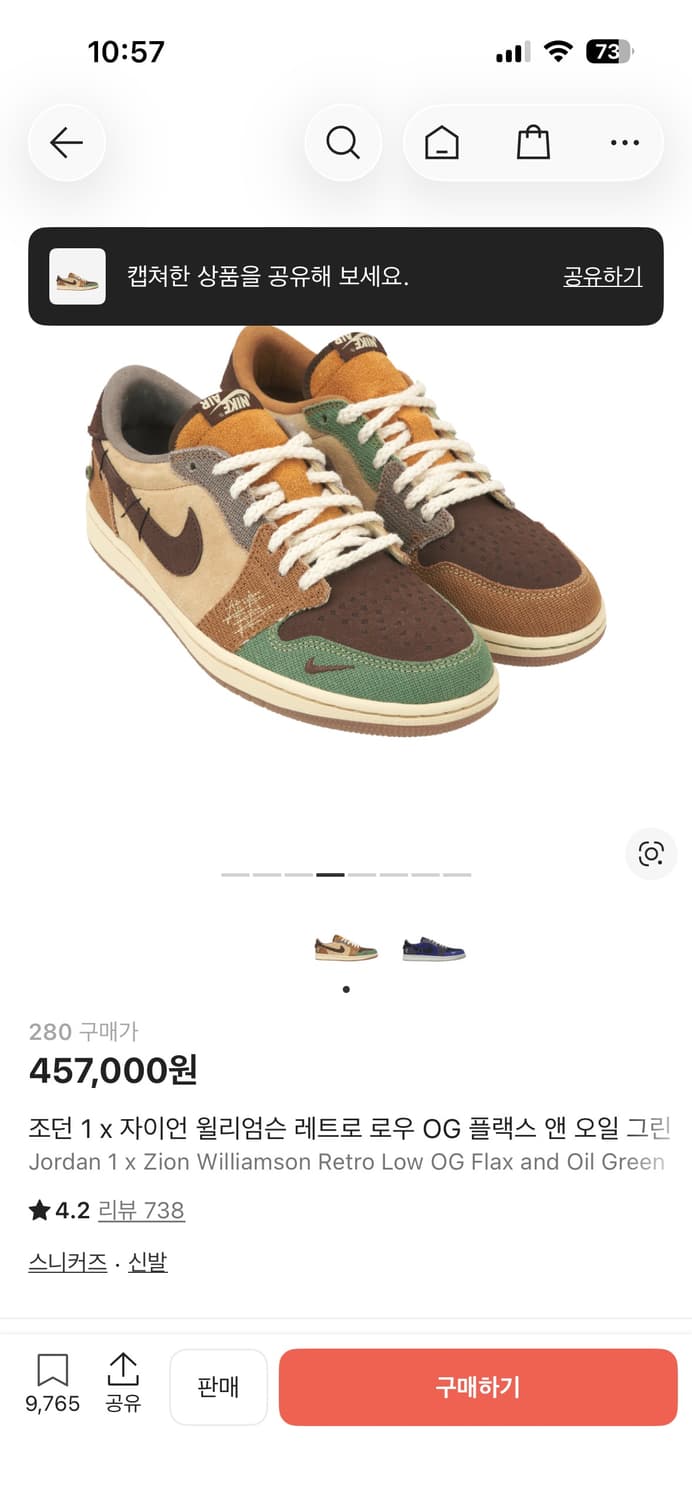Tap the 공유 share icon
The height and width of the screenshot is (1500, 692).
click(123, 1383)
